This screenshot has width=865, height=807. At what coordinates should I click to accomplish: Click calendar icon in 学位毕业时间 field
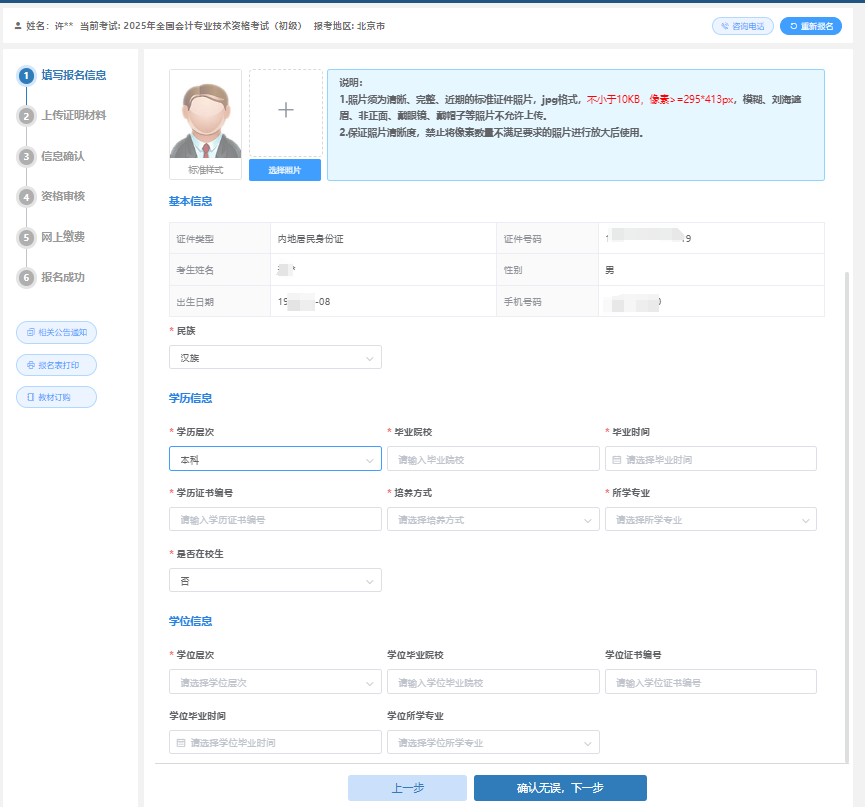tap(180, 742)
